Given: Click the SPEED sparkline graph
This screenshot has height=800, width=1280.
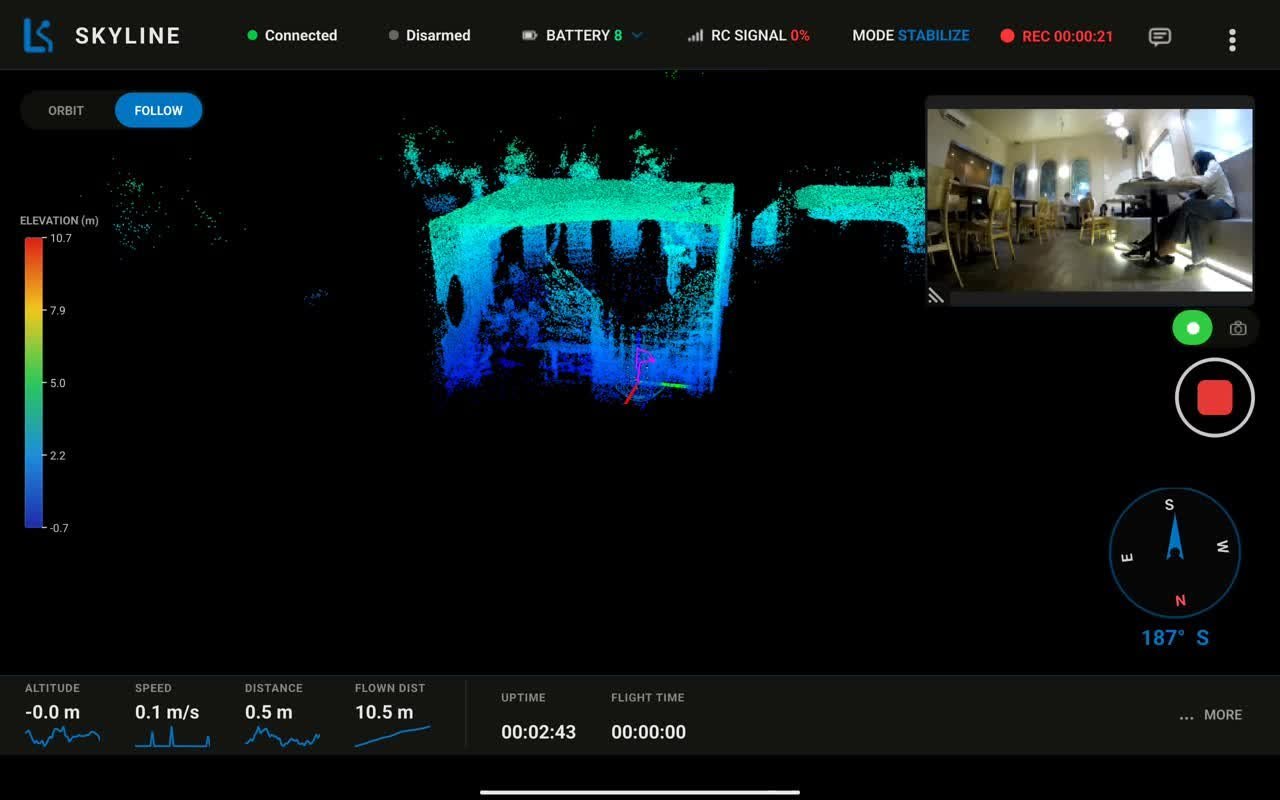Looking at the screenshot, I should [172, 737].
